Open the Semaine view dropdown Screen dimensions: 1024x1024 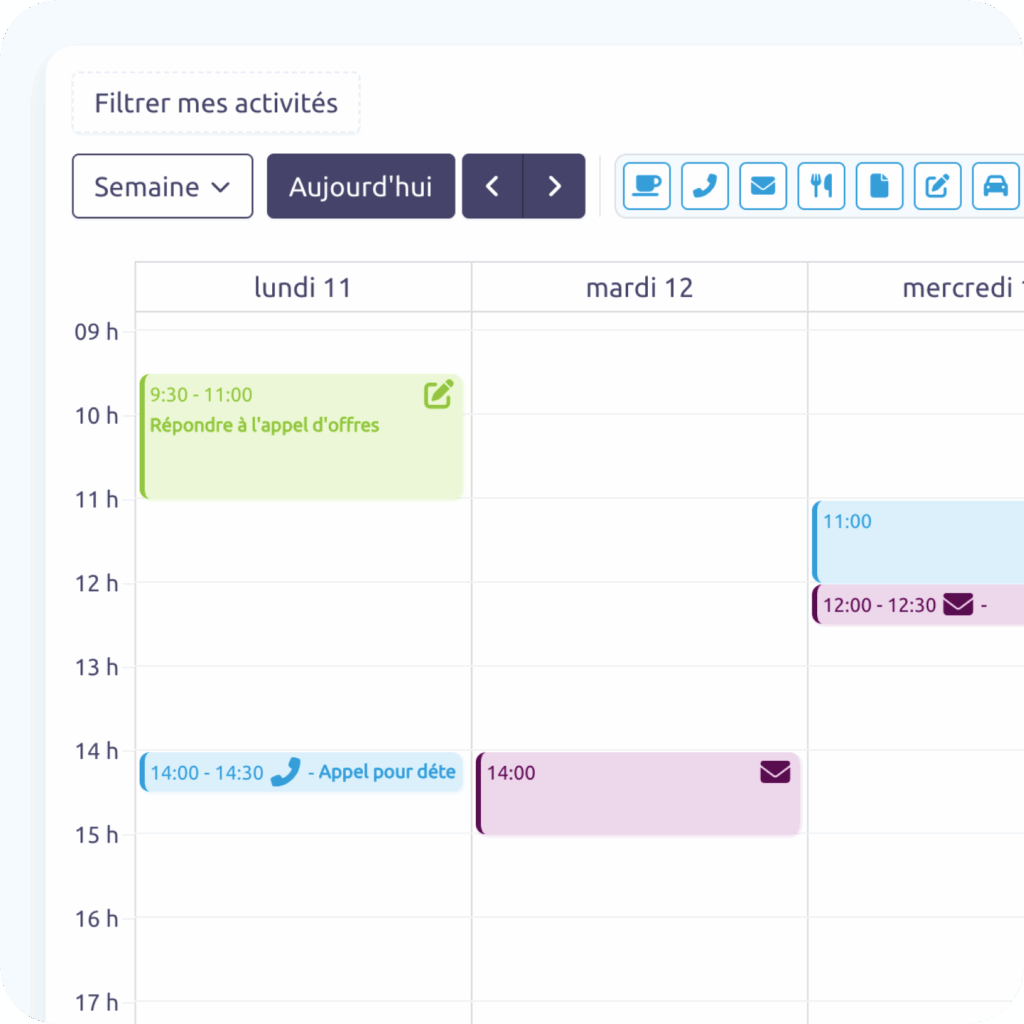162,186
